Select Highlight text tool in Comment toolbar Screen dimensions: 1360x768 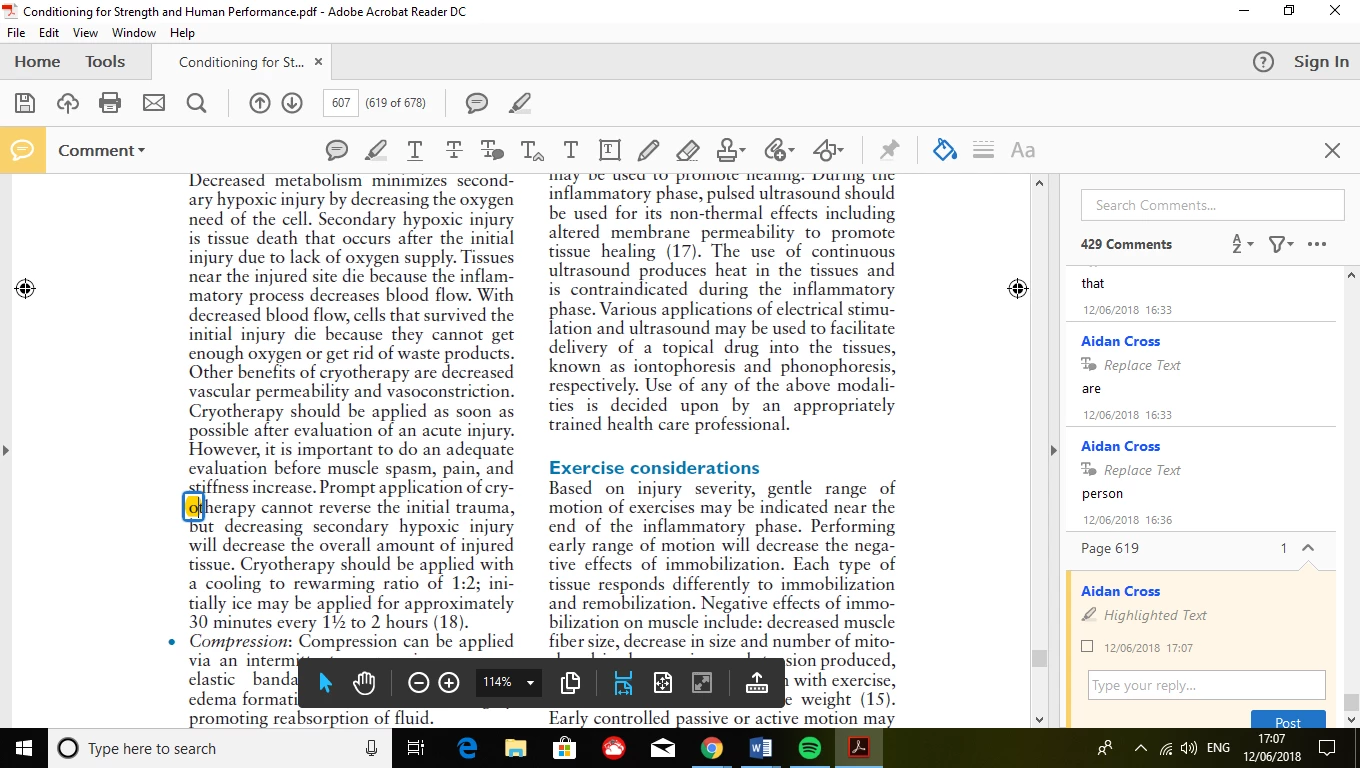click(x=376, y=150)
